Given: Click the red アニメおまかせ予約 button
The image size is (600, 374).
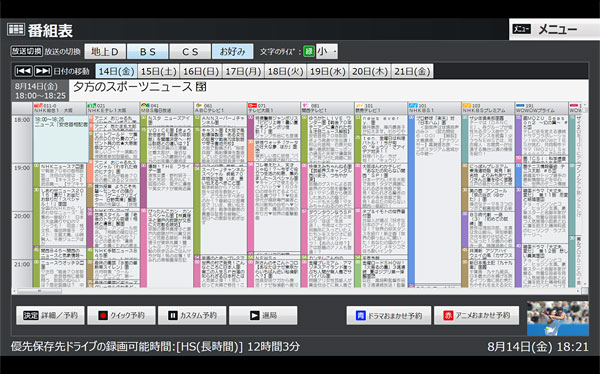Looking at the screenshot, I should click(476, 315).
